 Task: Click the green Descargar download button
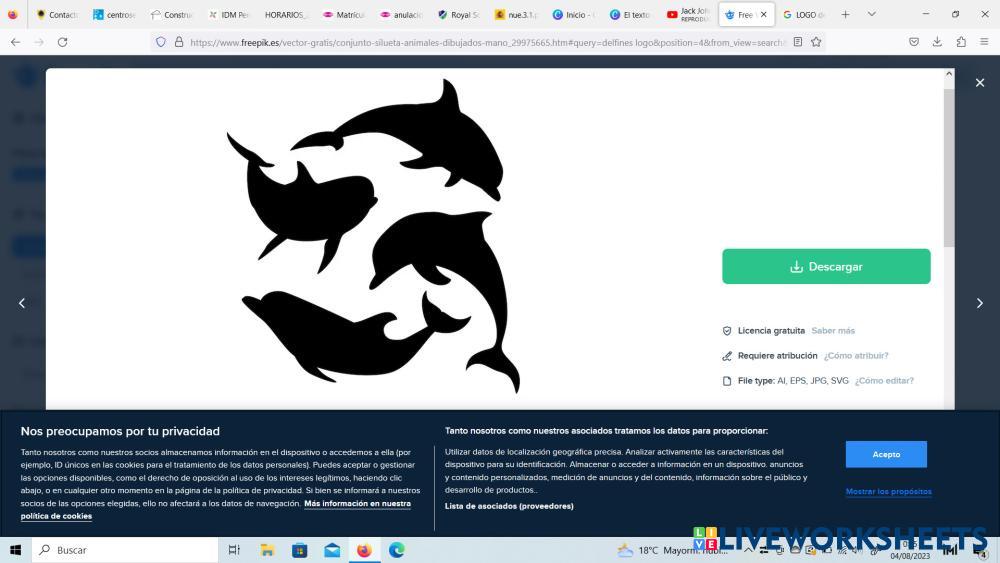click(826, 267)
